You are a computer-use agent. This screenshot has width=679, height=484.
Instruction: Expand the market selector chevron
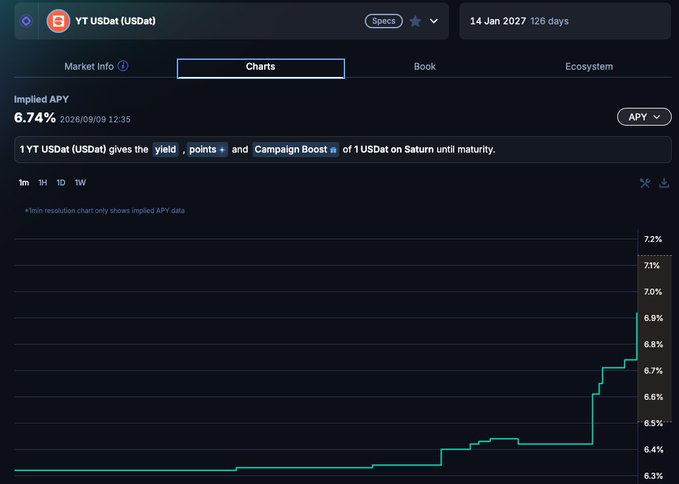433,21
